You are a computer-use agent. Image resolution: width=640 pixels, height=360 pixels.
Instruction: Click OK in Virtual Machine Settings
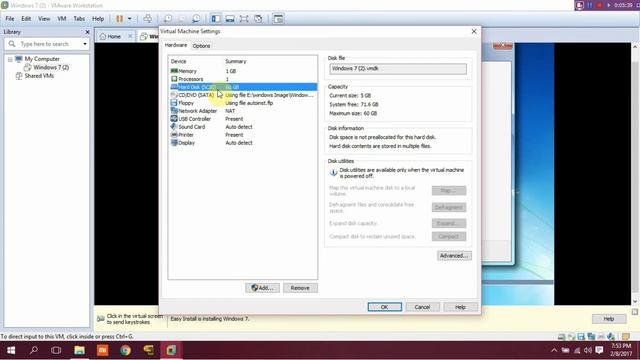[x=384, y=307]
